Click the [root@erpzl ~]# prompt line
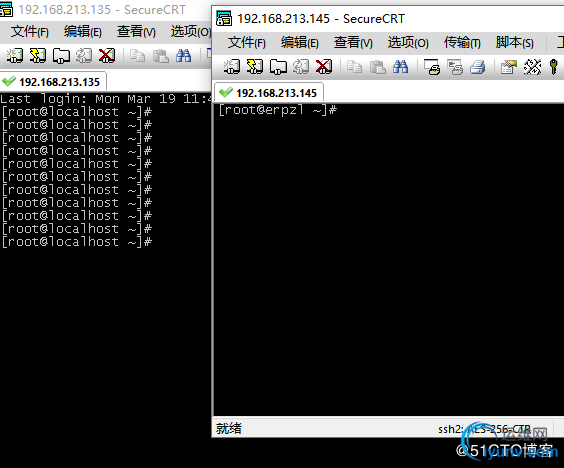This screenshot has width=564, height=468. [x=278, y=110]
